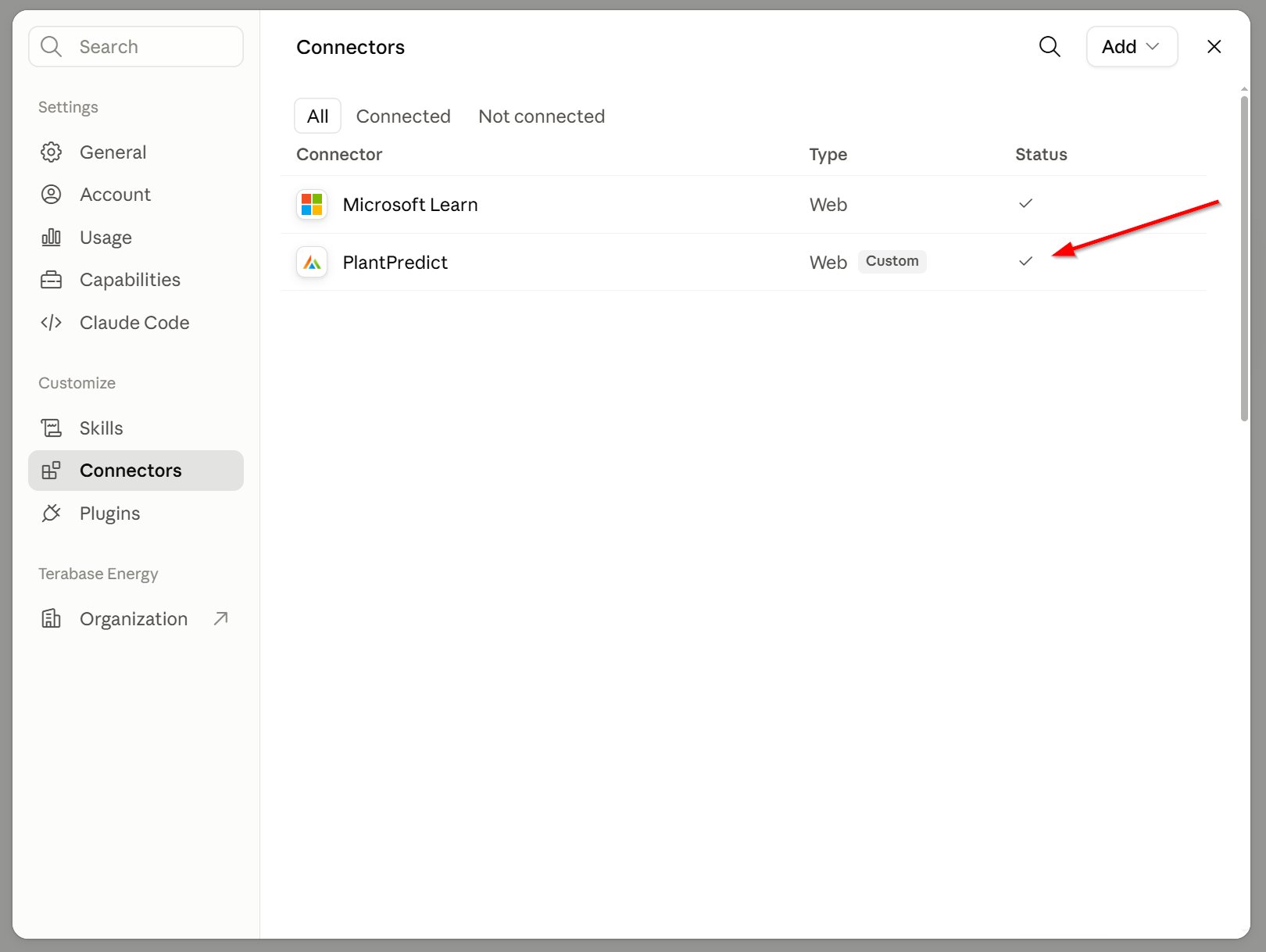Click Microsoft Learn status checkmark

click(1026, 203)
